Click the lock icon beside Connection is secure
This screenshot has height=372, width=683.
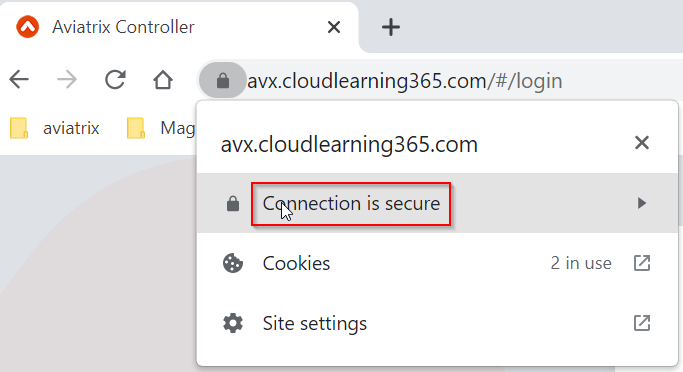[x=233, y=203]
